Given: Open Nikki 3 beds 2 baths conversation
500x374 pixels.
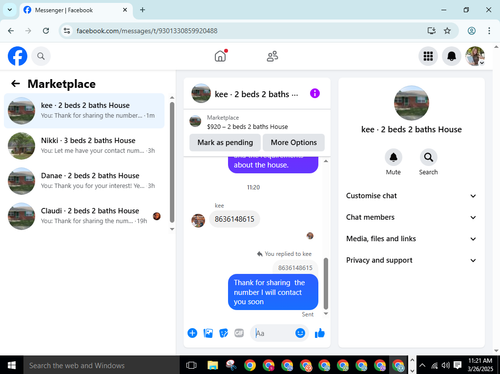Looking at the screenshot, I should click(84, 146).
